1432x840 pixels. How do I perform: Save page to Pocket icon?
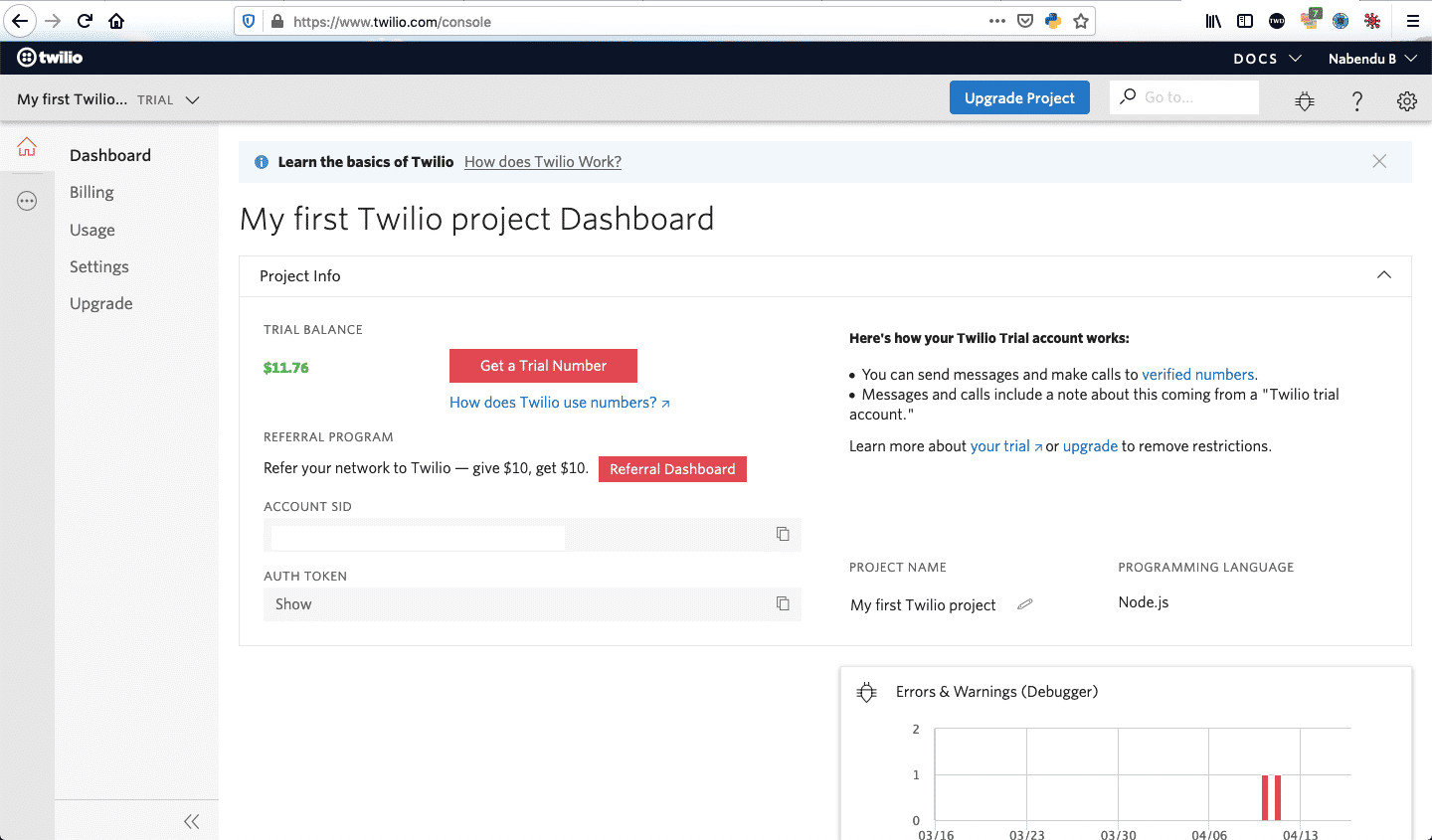click(x=1025, y=21)
